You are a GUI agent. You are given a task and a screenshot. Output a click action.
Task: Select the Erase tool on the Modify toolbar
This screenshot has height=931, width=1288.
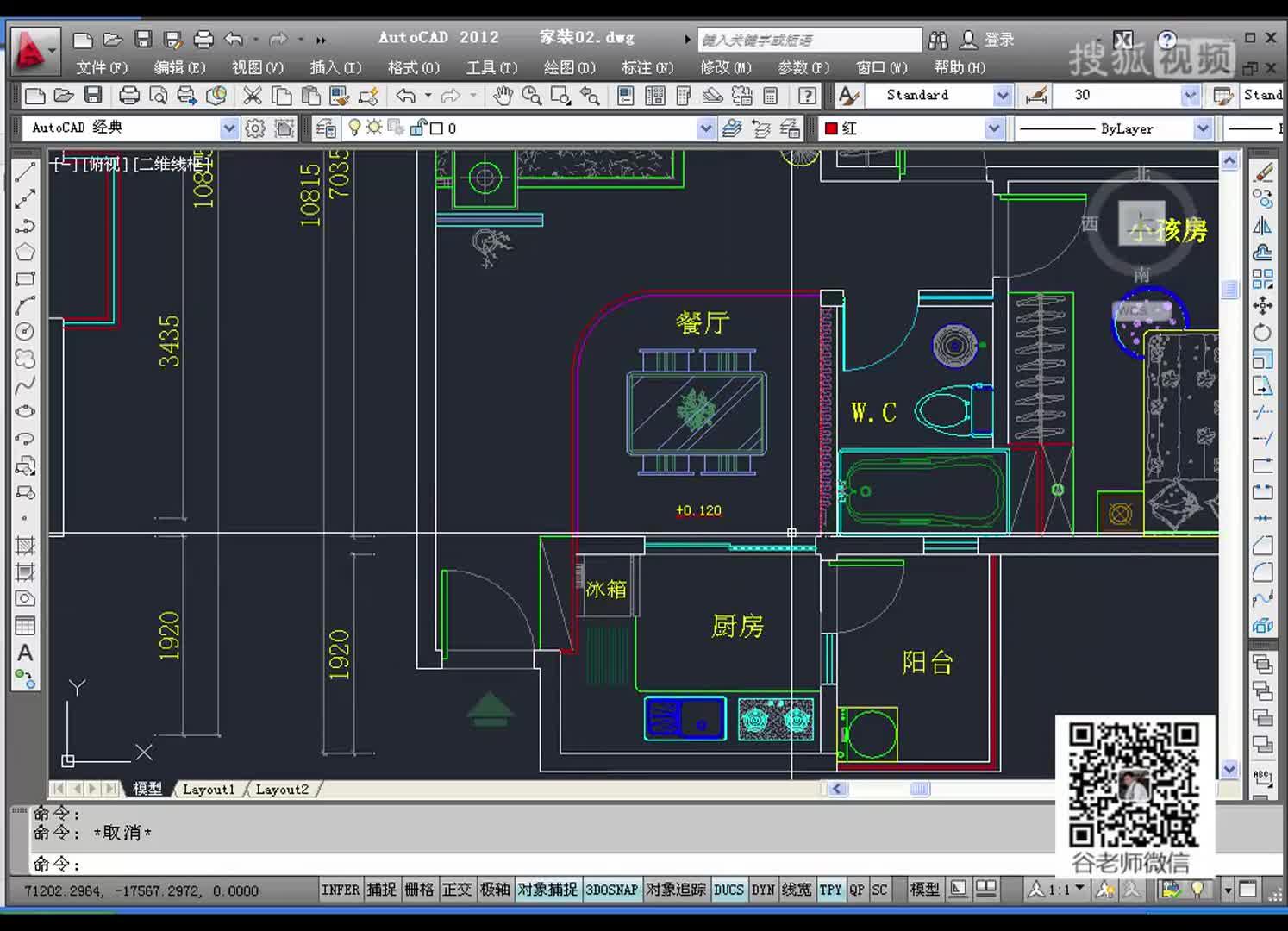point(1262,172)
